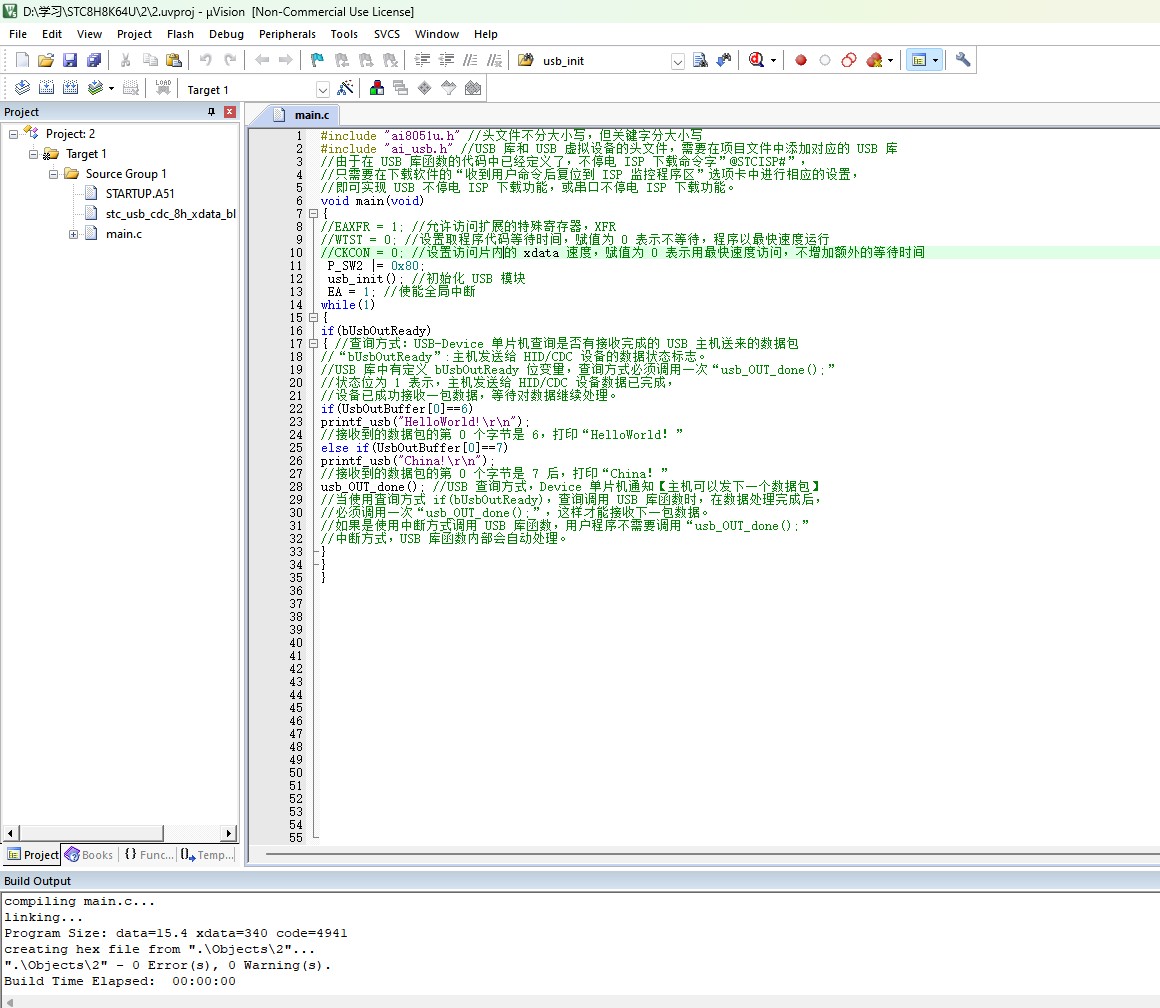This screenshot has width=1160, height=1008.
Task: Collapse code fold at line 15
Action: 314,317
